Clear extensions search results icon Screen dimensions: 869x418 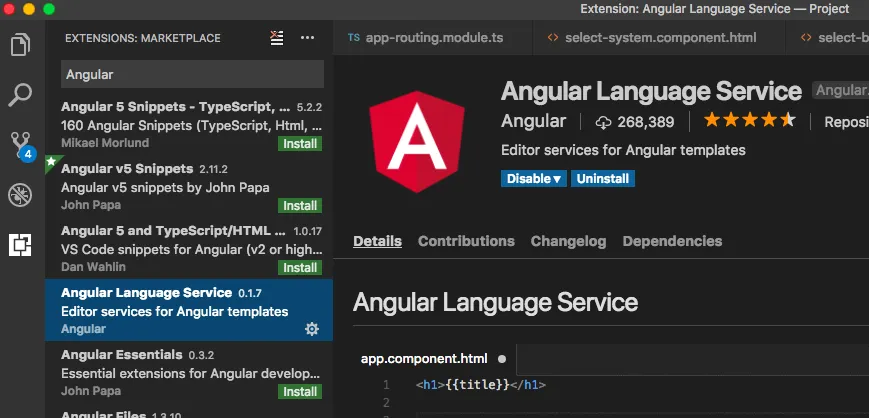click(x=277, y=38)
